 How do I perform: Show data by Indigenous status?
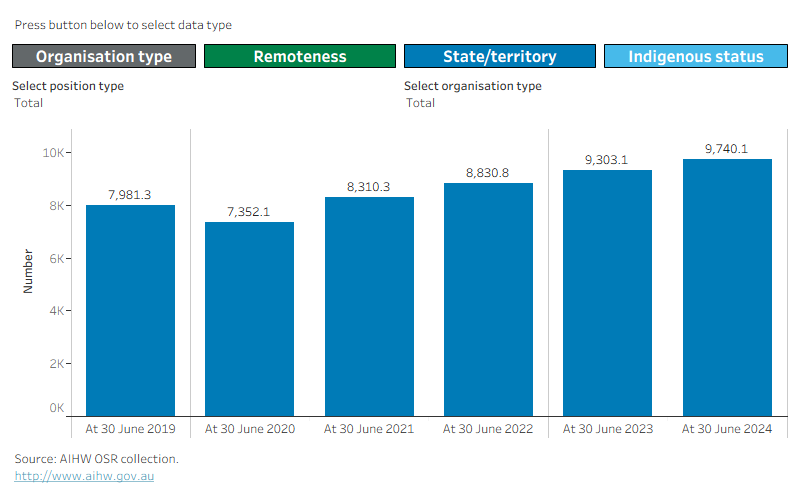click(696, 56)
